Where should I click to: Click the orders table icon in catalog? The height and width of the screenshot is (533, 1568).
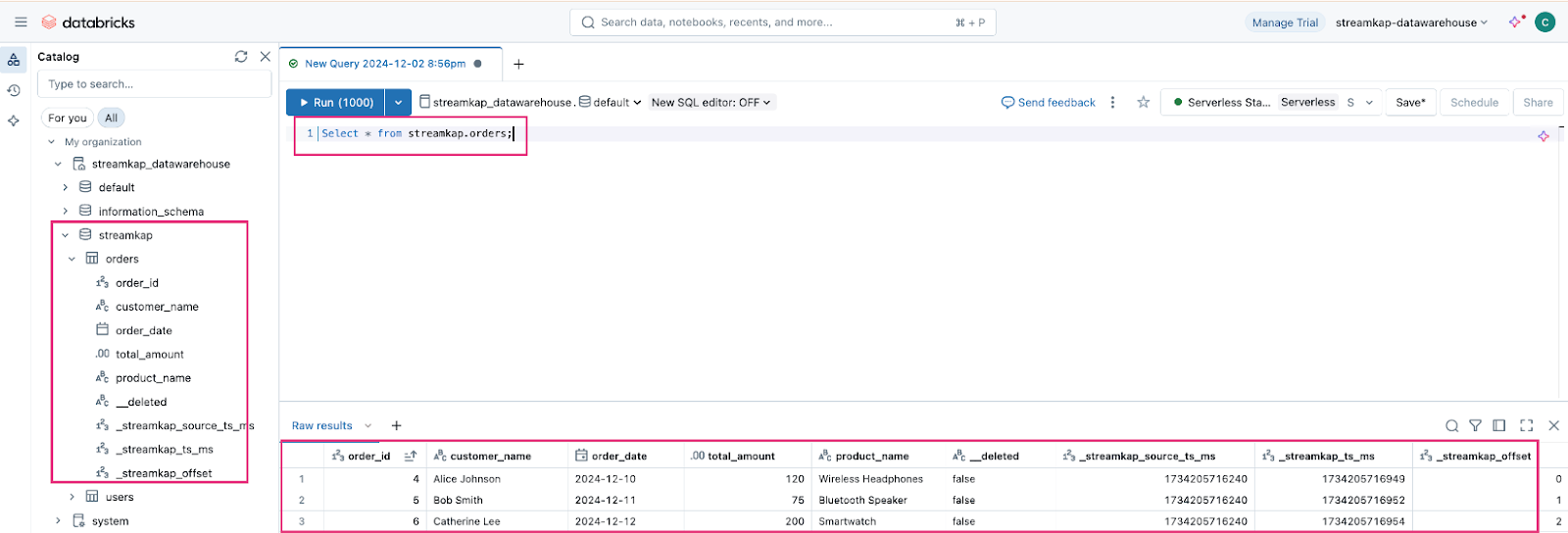[92, 259]
